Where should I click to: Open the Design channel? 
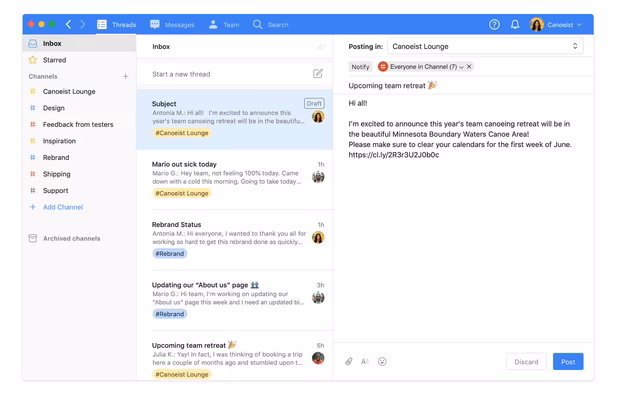coord(79,108)
